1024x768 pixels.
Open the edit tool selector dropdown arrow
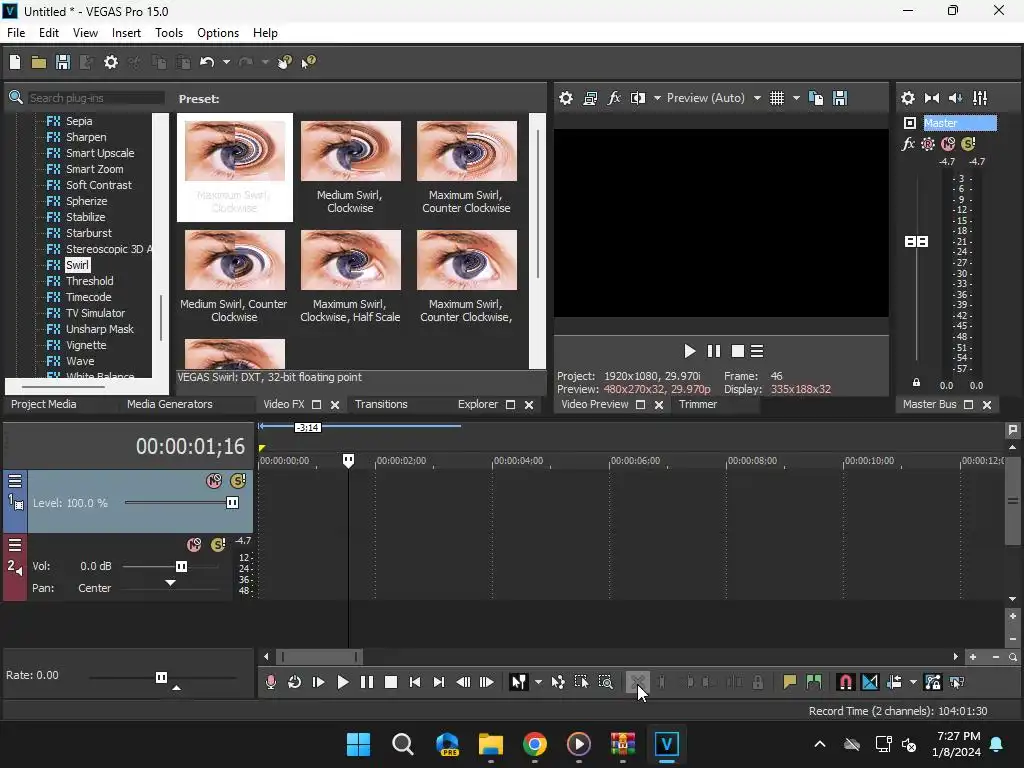538,682
